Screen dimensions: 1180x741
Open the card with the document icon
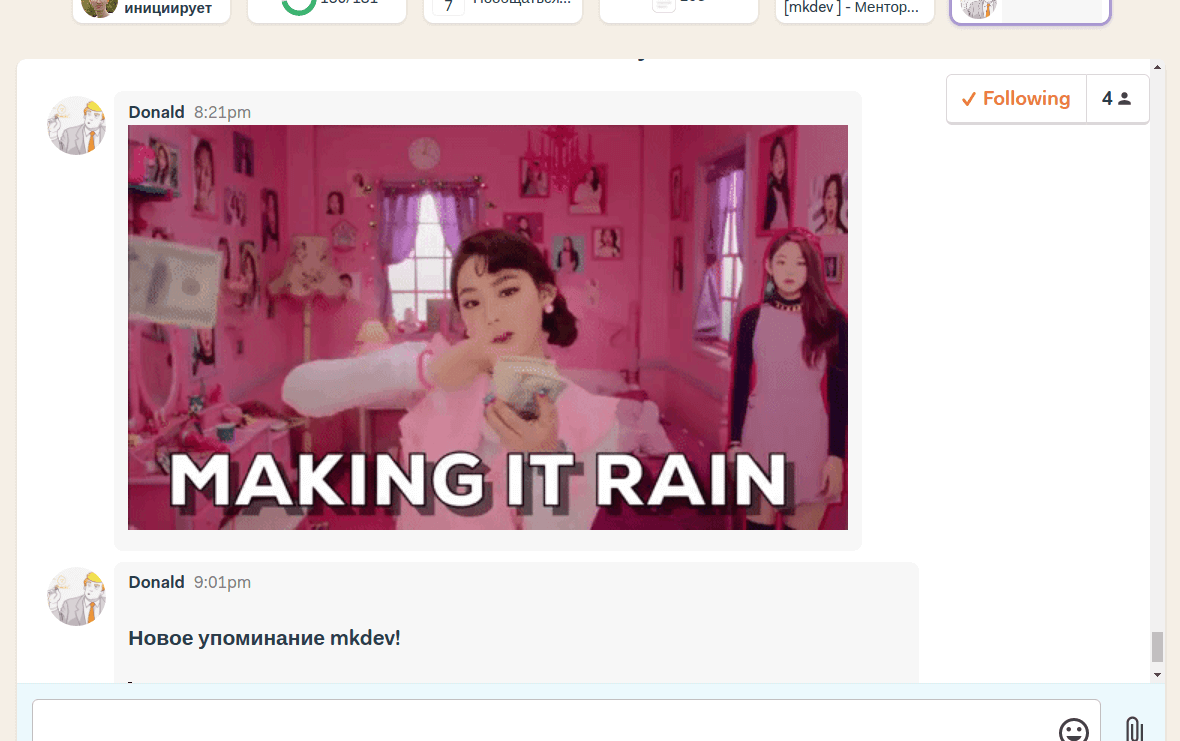pyautogui.click(x=679, y=9)
